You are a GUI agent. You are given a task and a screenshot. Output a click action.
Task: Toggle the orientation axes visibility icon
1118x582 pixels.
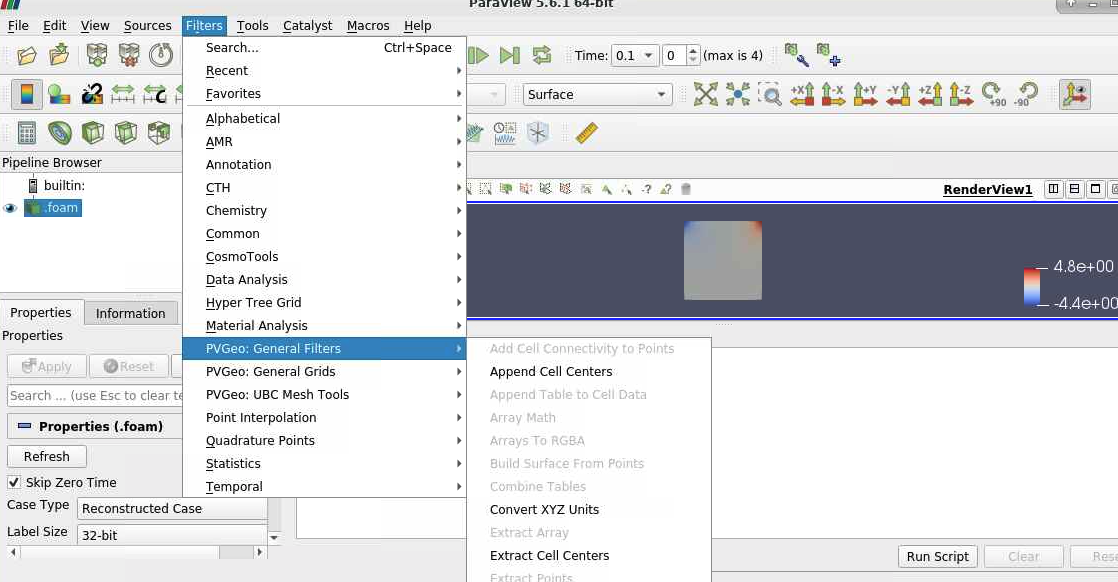pyautogui.click(x=1075, y=94)
